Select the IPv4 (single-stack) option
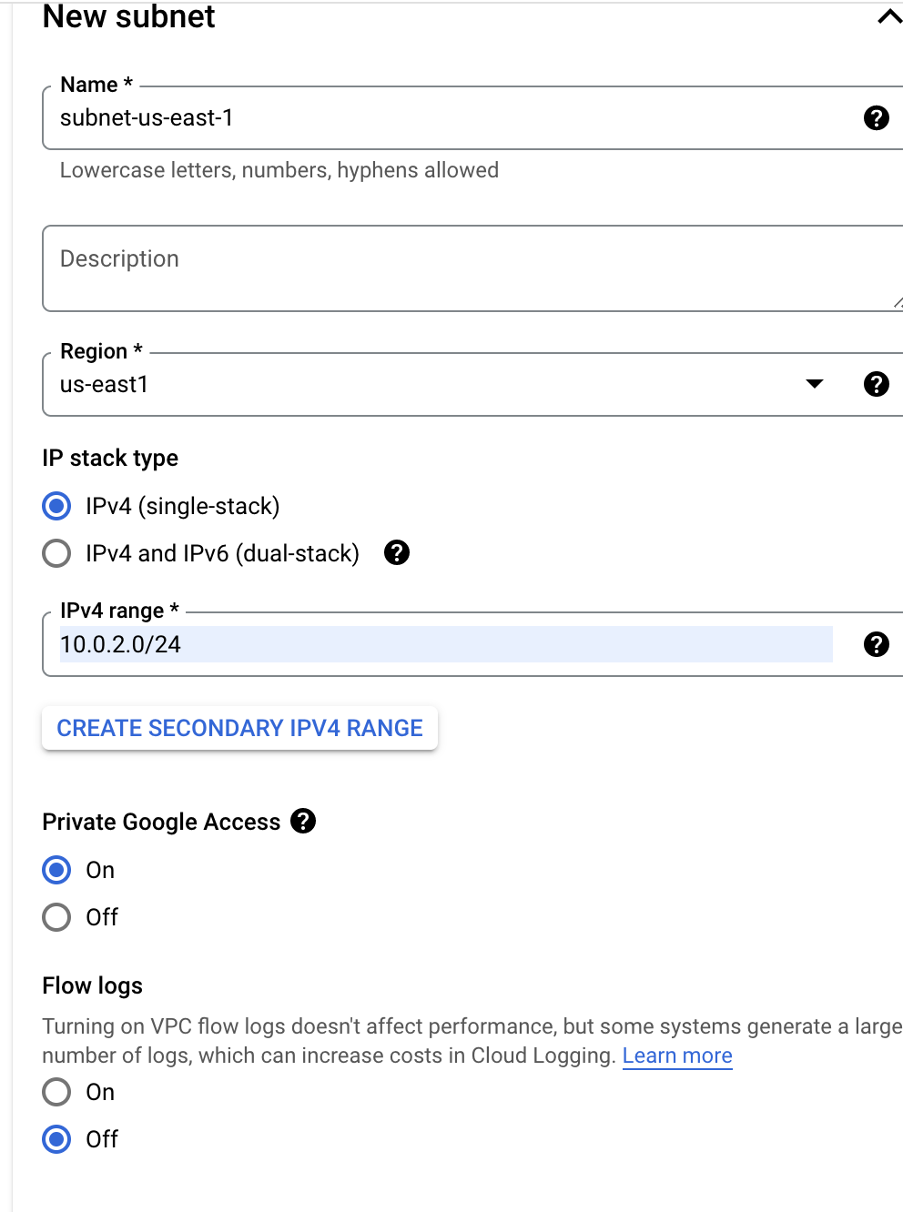 [56, 506]
